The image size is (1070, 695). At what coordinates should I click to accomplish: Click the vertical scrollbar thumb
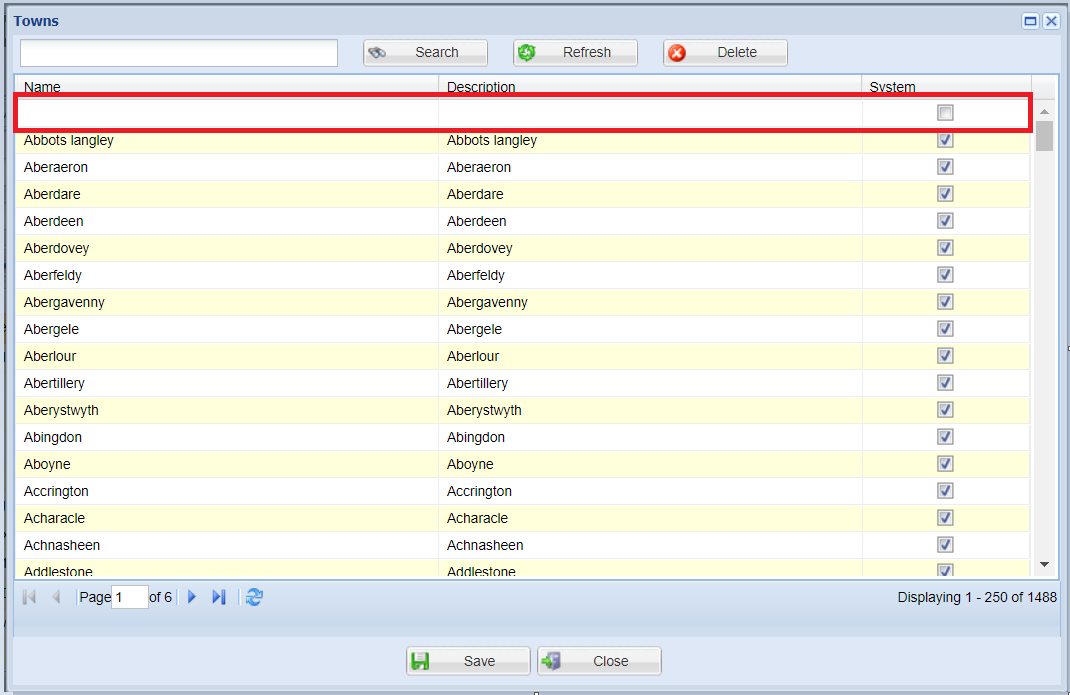(1044, 135)
